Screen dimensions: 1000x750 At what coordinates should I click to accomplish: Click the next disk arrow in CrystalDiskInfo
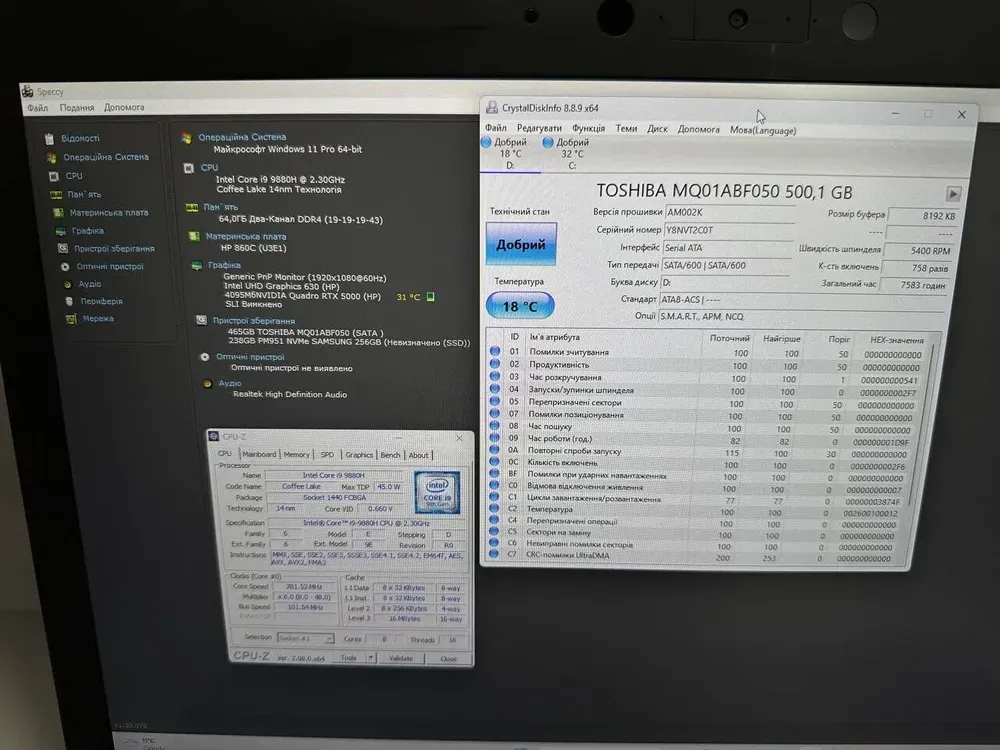953,194
